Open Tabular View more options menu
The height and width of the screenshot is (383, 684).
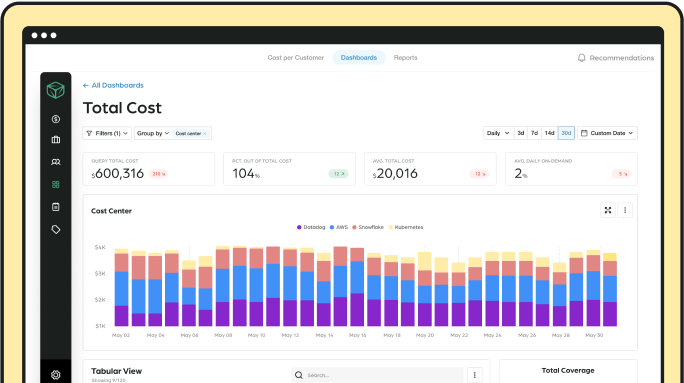(475, 375)
